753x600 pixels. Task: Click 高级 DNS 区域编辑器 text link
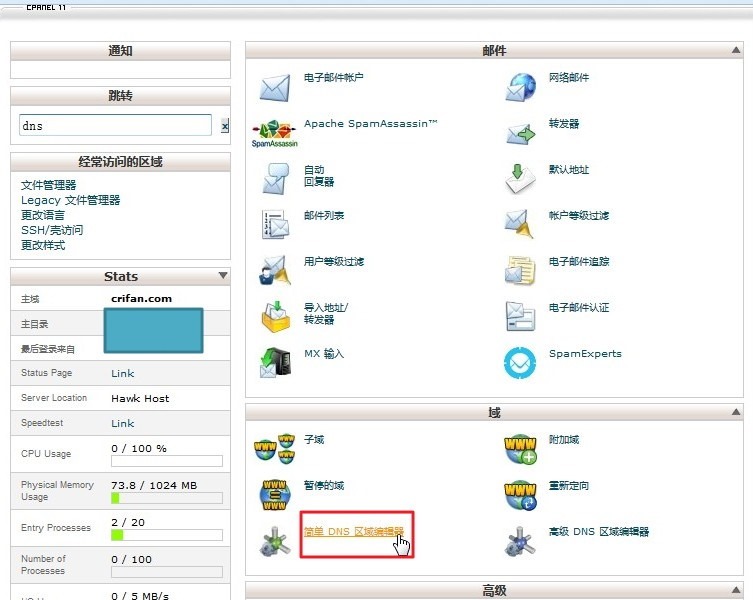(x=599, y=531)
